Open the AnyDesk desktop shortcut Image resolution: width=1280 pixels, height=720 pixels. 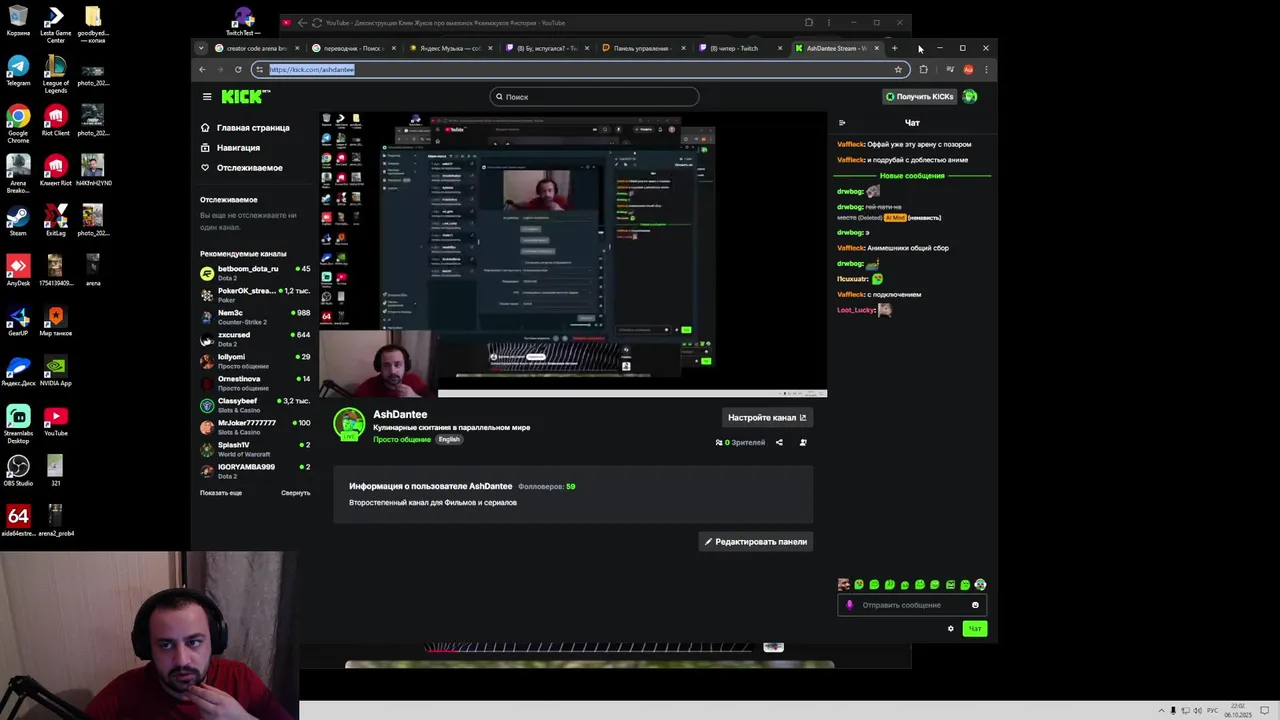(18, 270)
